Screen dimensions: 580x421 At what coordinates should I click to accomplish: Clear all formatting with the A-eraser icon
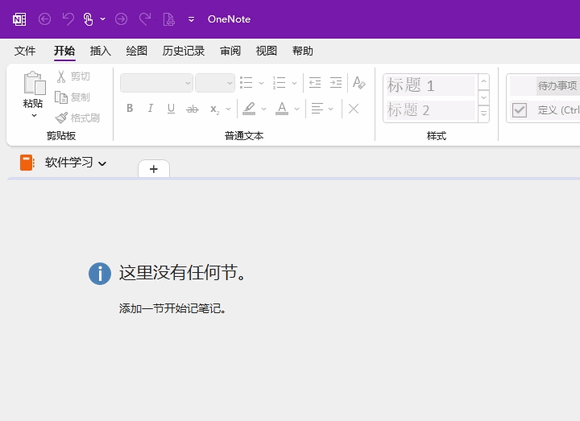359,82
